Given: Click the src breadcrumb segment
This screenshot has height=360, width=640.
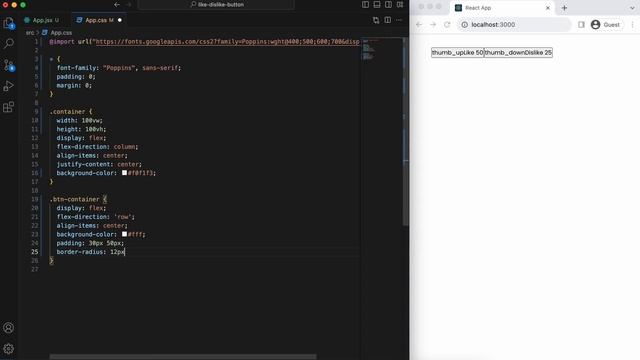Looking at the screenshot, I should coord(30,33).
